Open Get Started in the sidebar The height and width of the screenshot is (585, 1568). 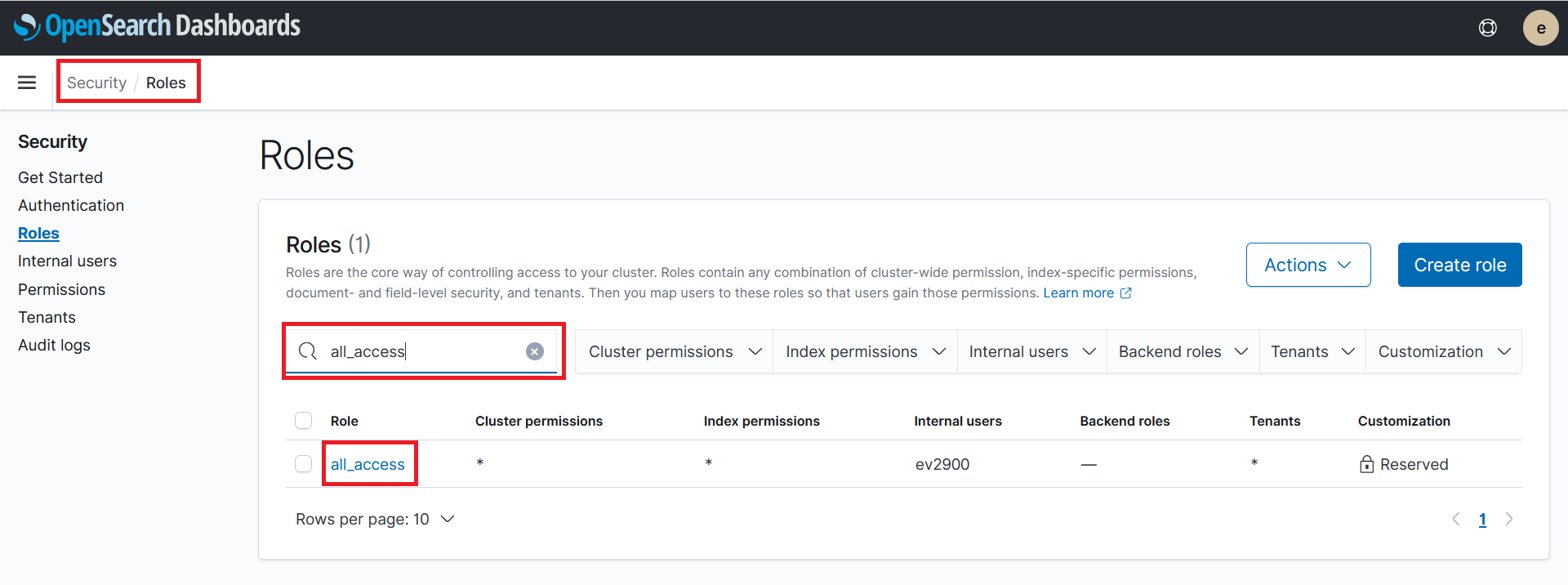click(60, 177)
